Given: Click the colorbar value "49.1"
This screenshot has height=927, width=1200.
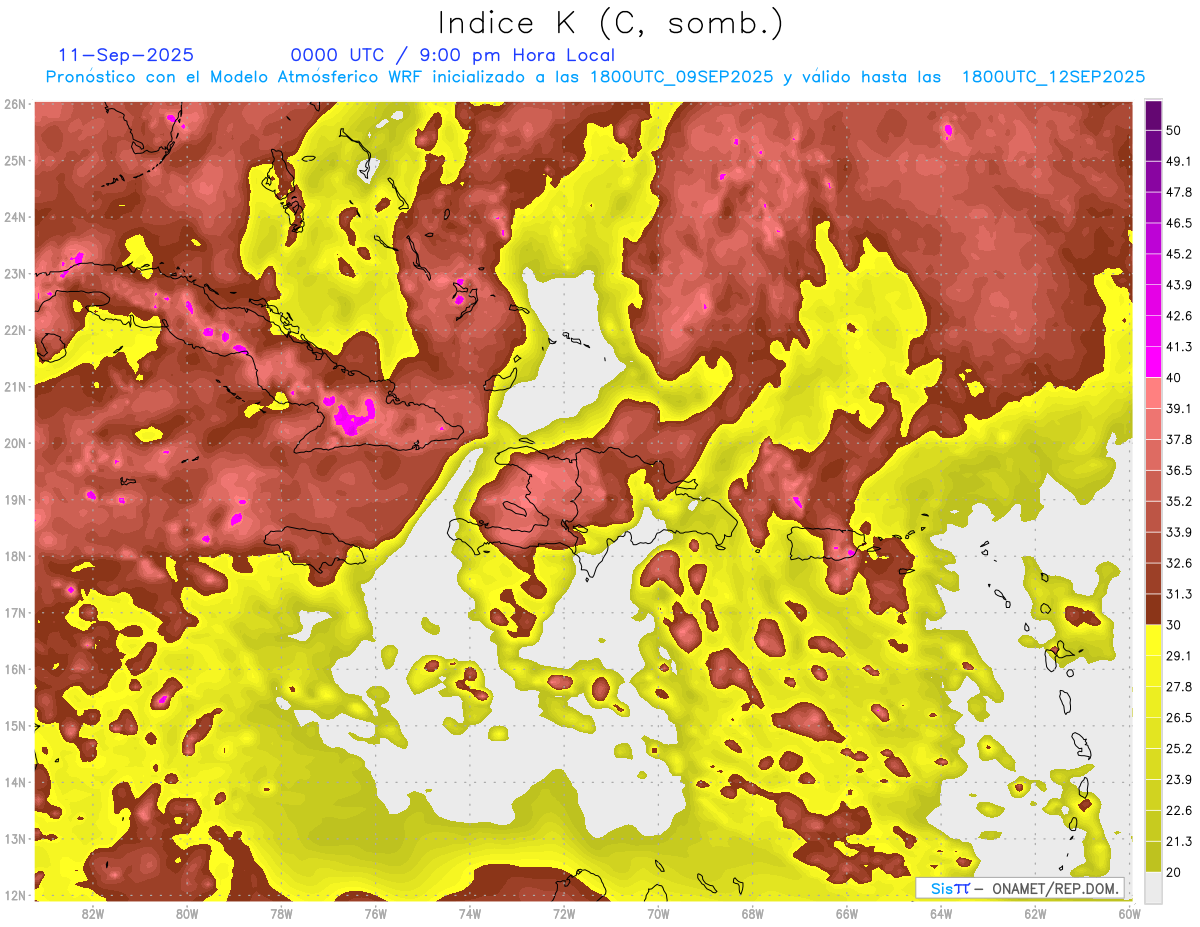Looking at the screenshot, I should point(1178,161).
